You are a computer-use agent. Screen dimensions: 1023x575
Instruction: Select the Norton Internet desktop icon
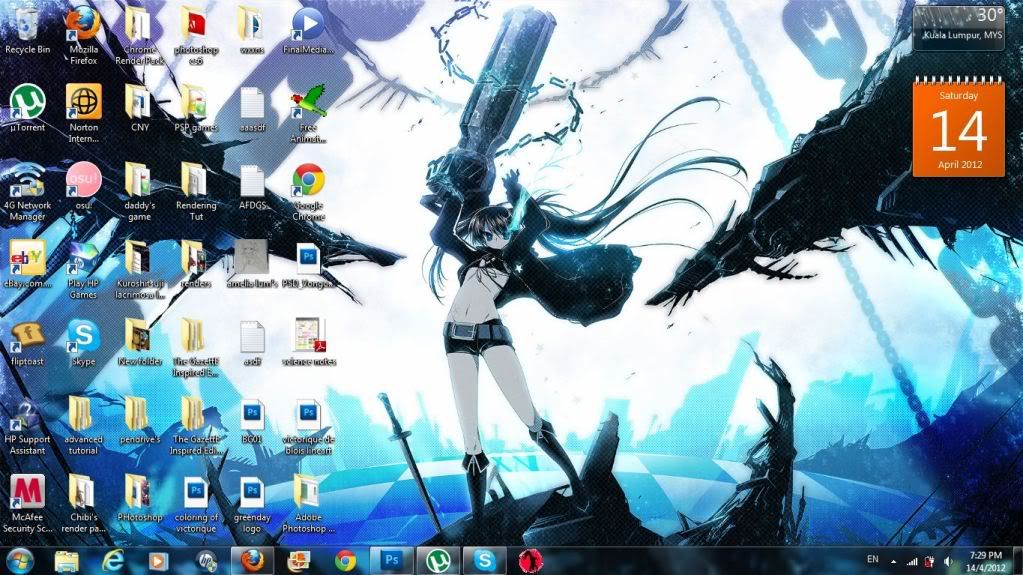tap(84, 114)
